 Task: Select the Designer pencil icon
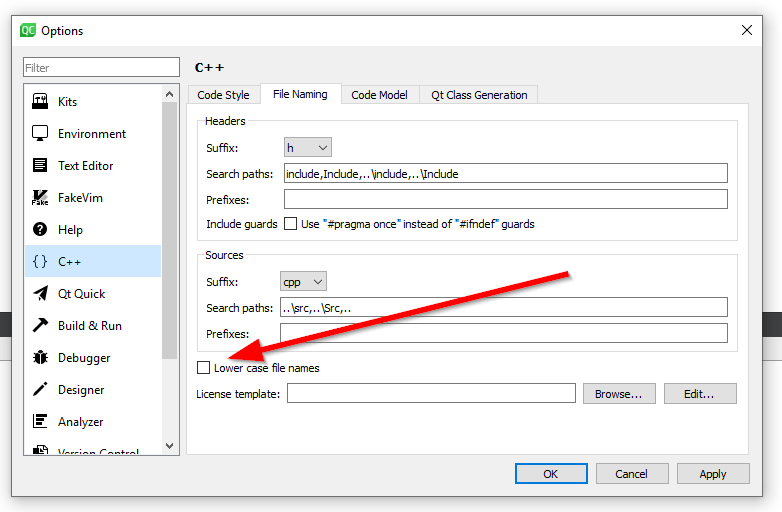coord(40,390)
